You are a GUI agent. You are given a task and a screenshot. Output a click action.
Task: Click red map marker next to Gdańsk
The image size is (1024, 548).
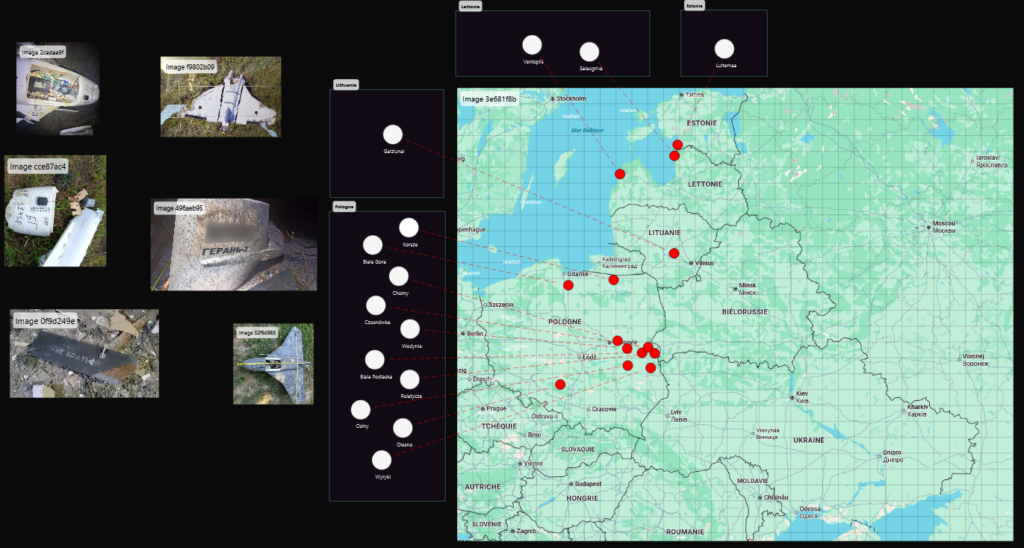click(568, 286)
